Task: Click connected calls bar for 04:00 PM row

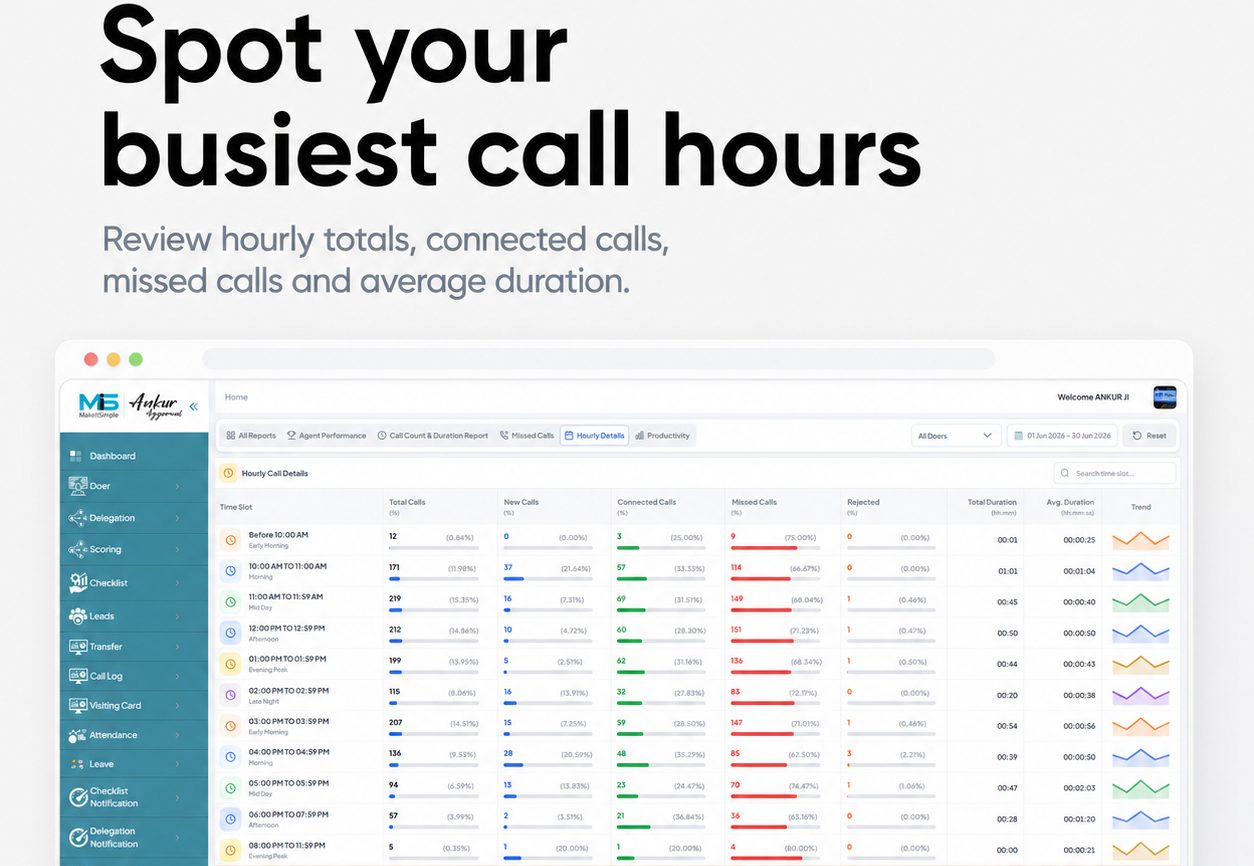Action: click(x=661, y=765)
